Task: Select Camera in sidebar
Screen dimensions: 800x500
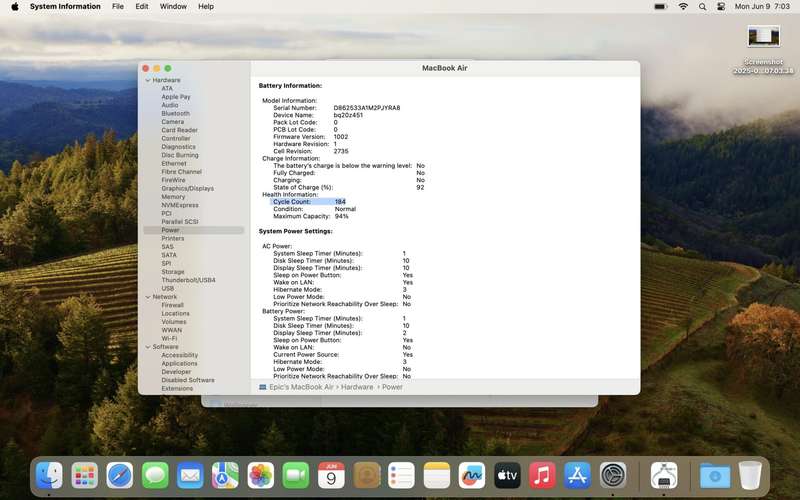Action: (172, 122)
